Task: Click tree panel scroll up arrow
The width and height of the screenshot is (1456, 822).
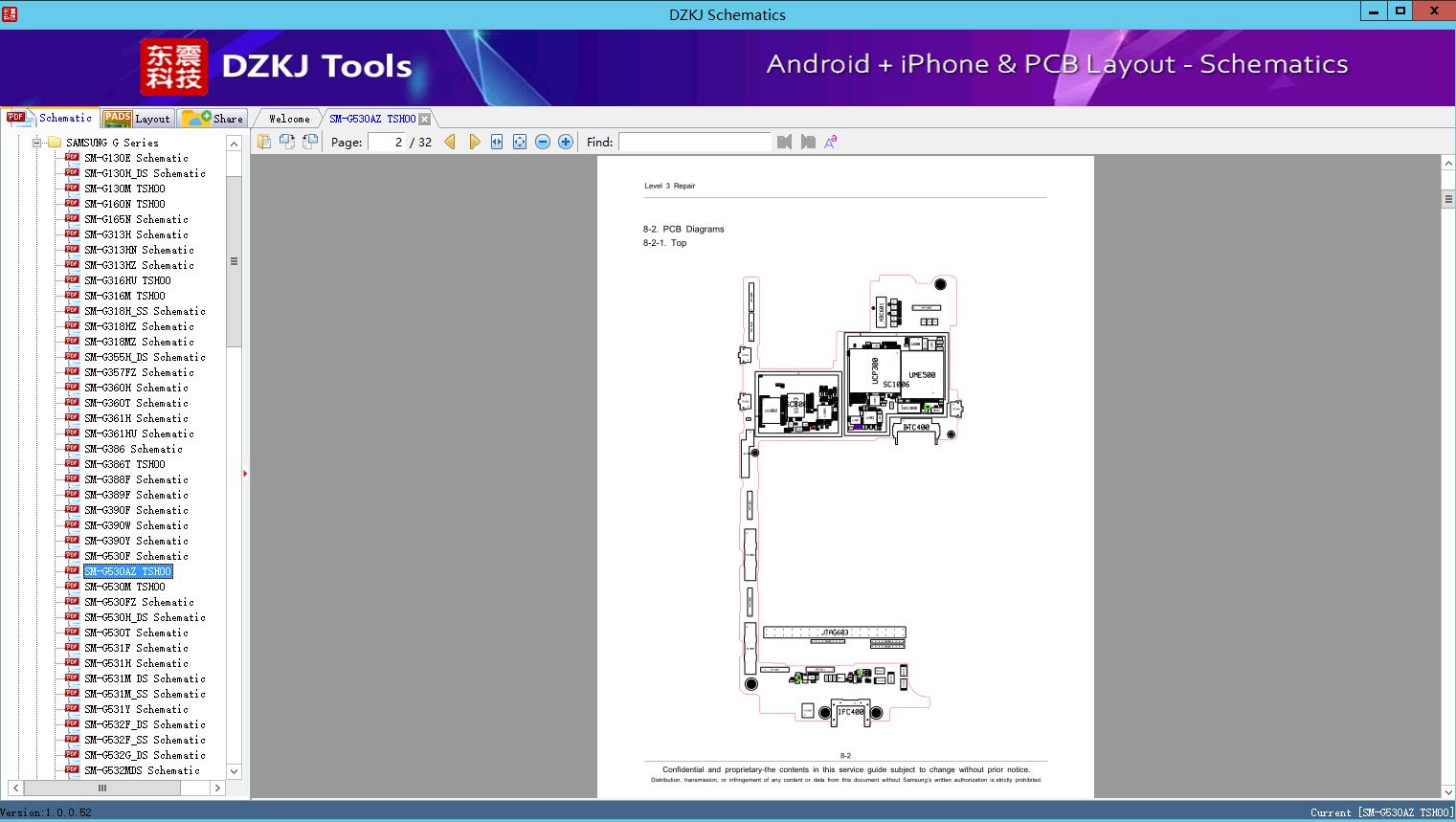Action: pos(234,144)
